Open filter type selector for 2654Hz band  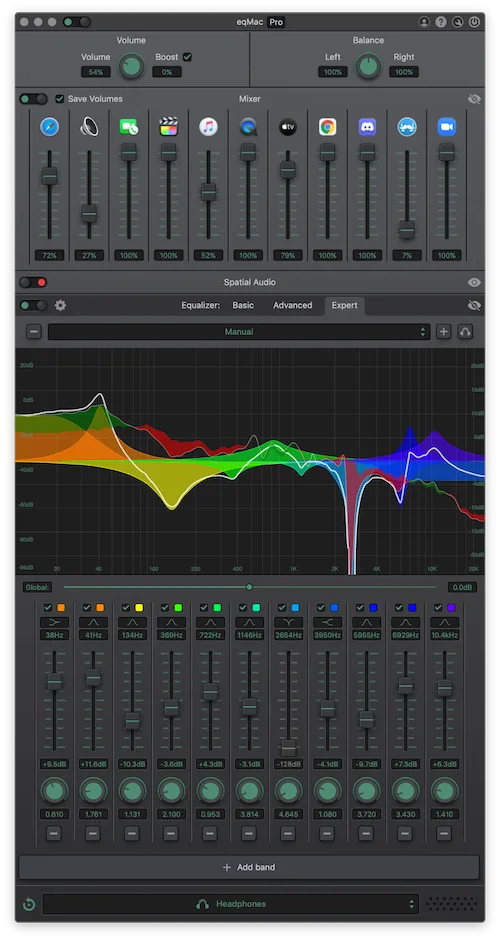pyautogui.click(x=288, y=622)
